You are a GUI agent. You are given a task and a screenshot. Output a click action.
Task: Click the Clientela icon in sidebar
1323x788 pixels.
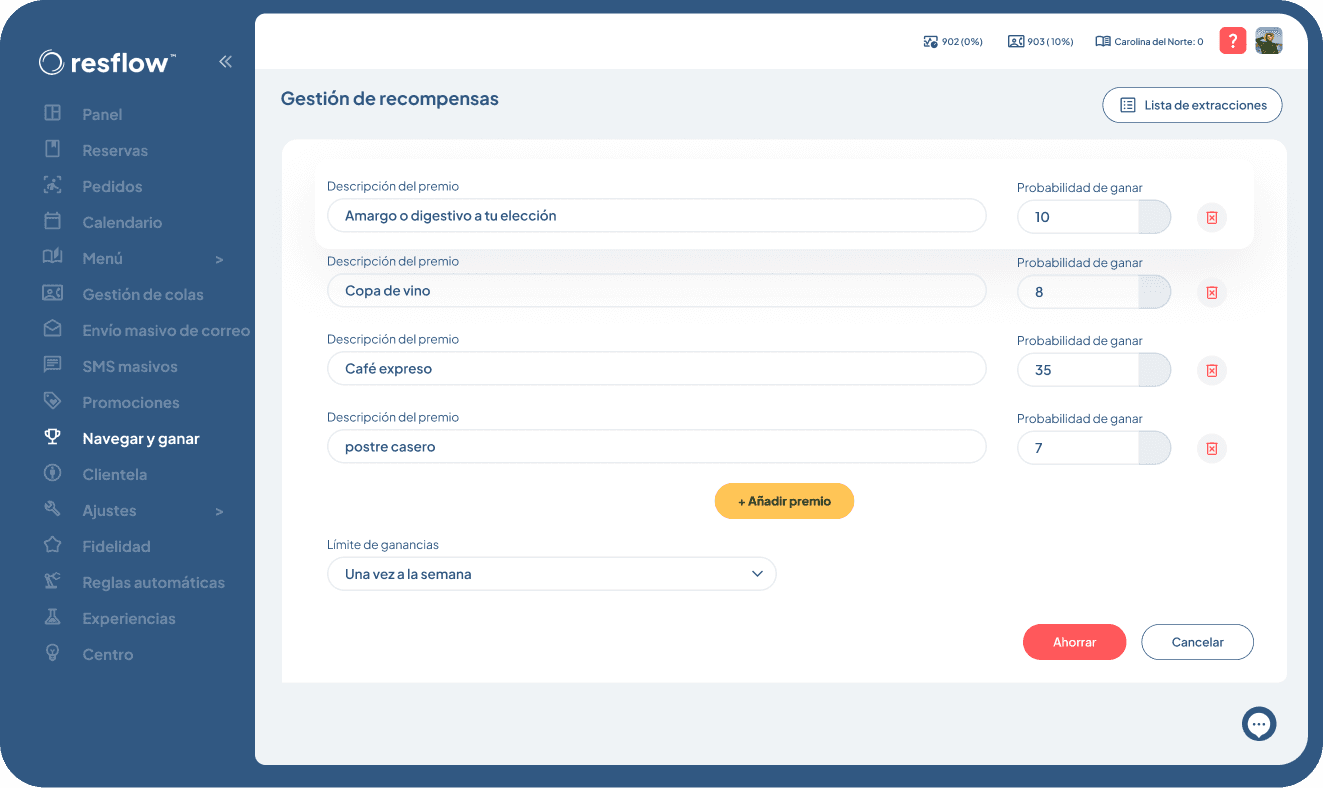[x=53, y=474]
